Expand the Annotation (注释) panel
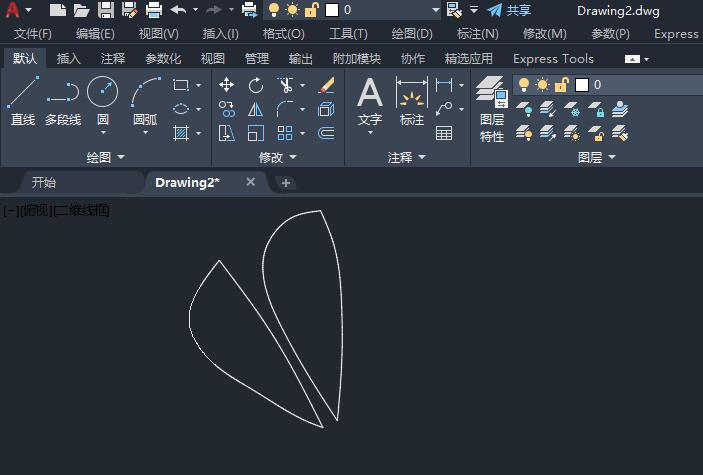703x475 pixels. click(x=407, y=157)
